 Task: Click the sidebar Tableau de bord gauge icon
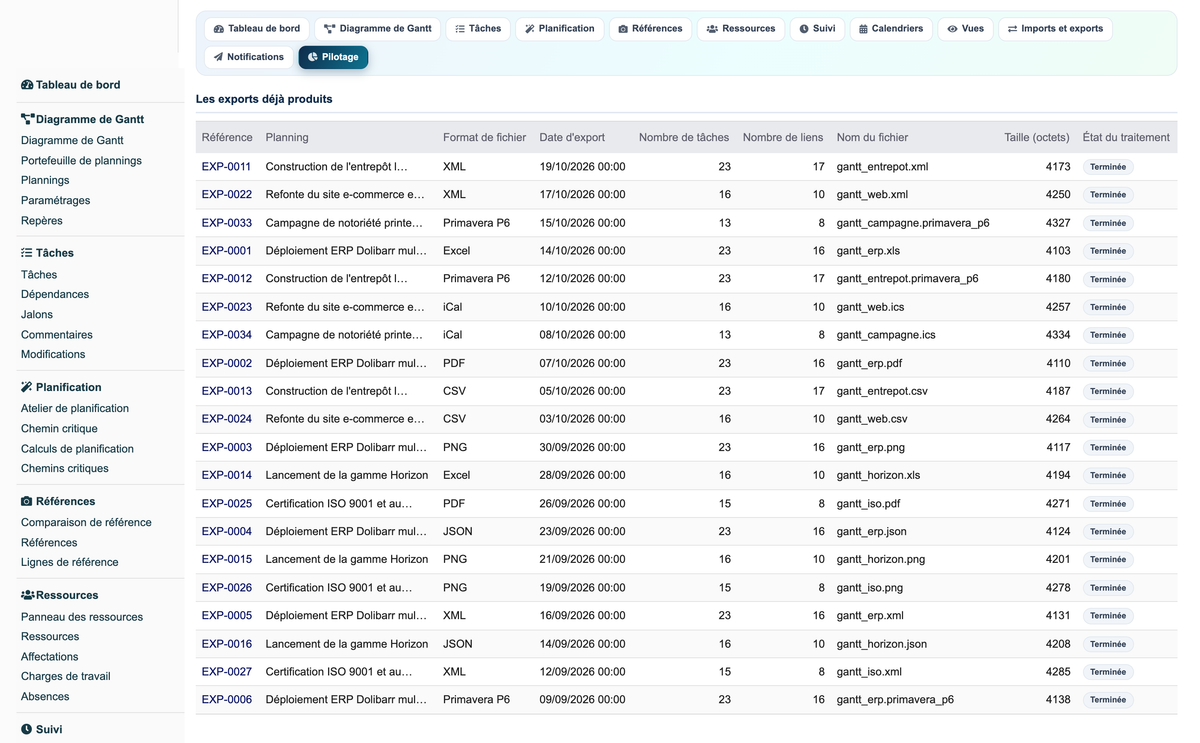27,85
